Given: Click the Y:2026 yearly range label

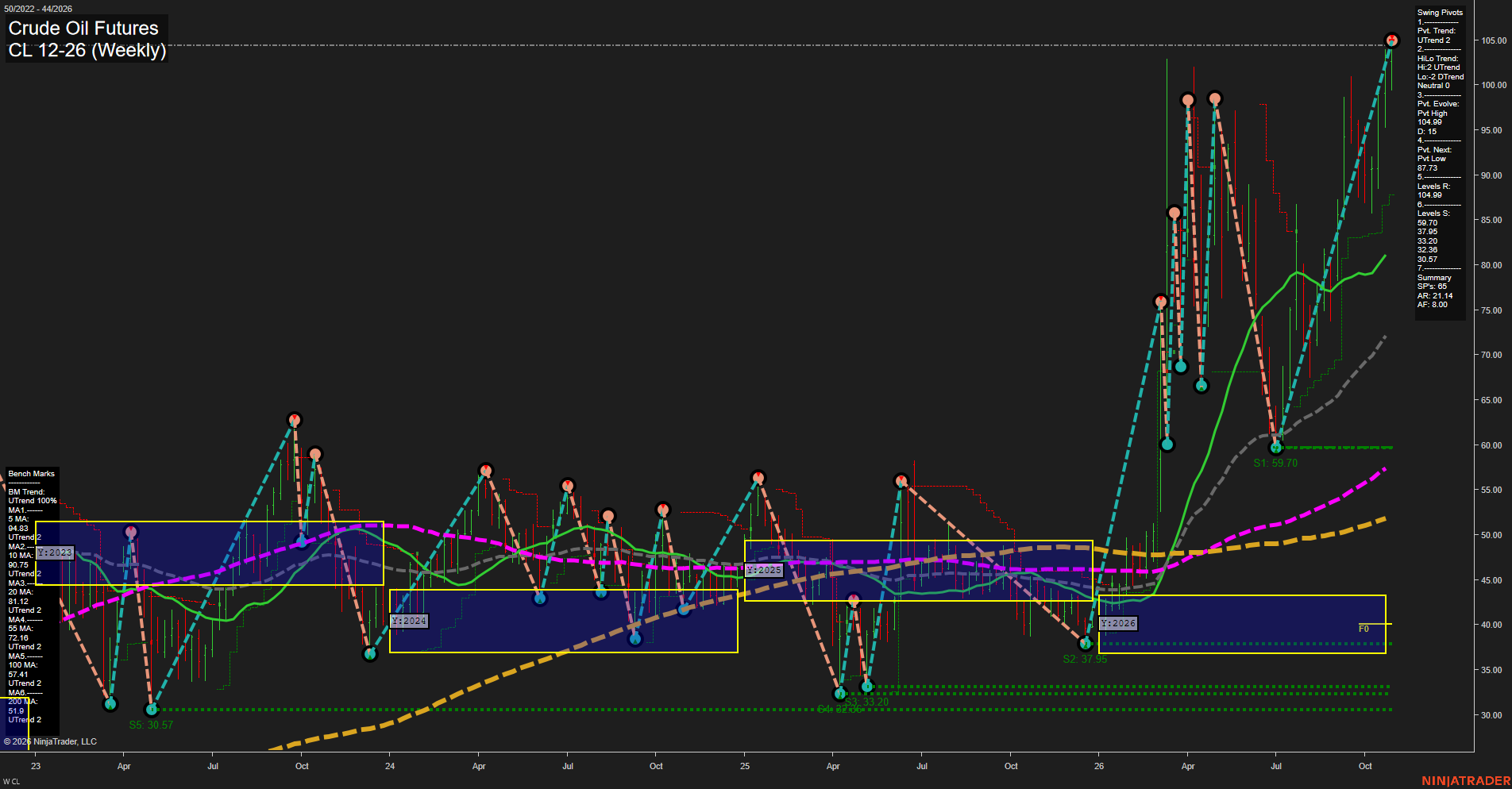Looking at the screenshot, I should 1118,623.
